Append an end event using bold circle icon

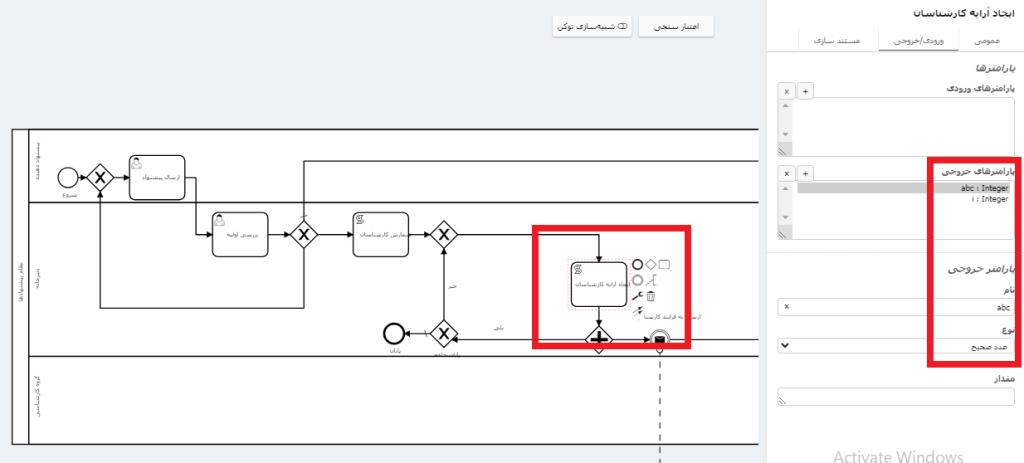click(637, 265)
